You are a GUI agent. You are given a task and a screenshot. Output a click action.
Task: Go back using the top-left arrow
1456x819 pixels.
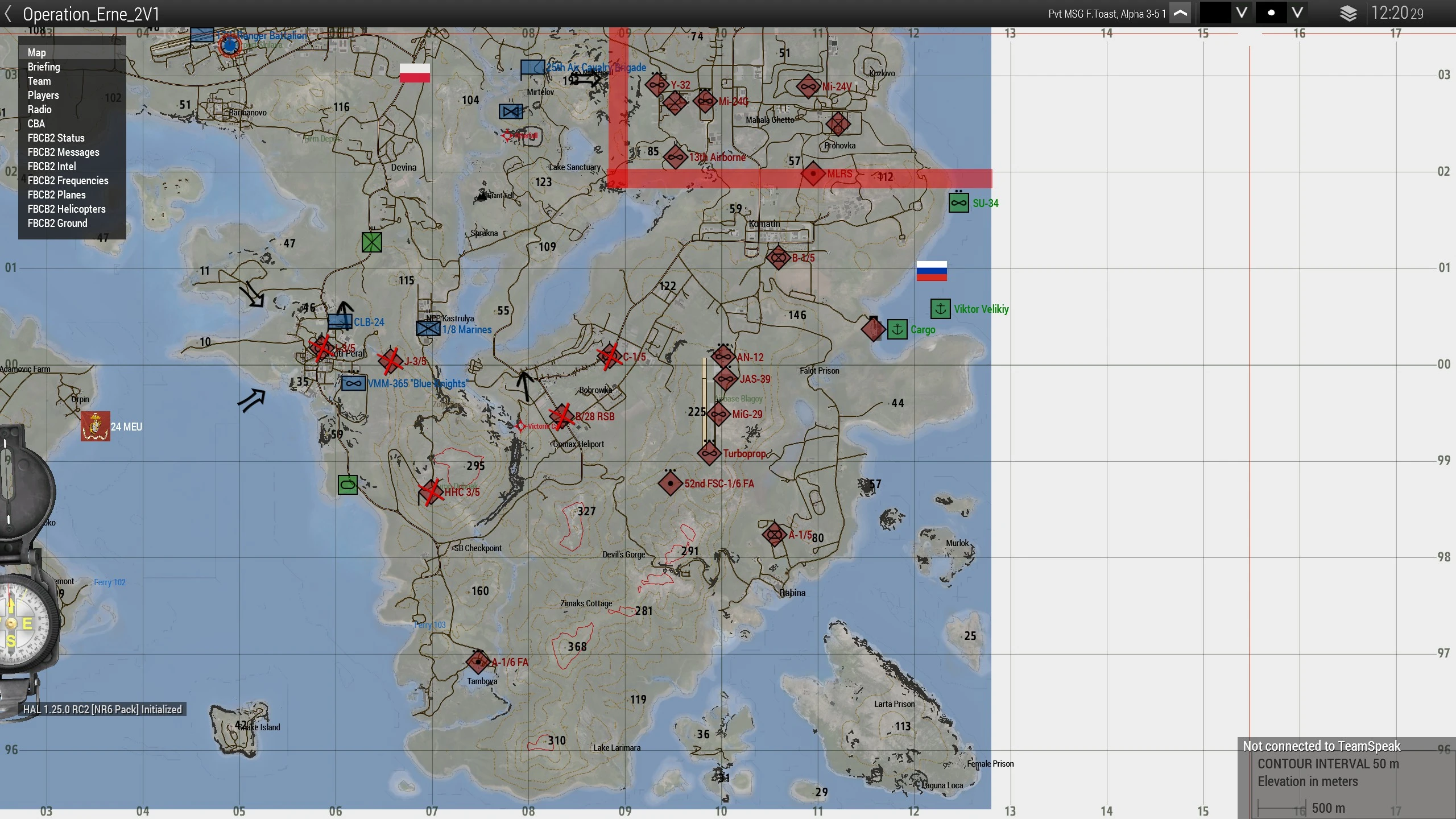click(x=8, y=14)
